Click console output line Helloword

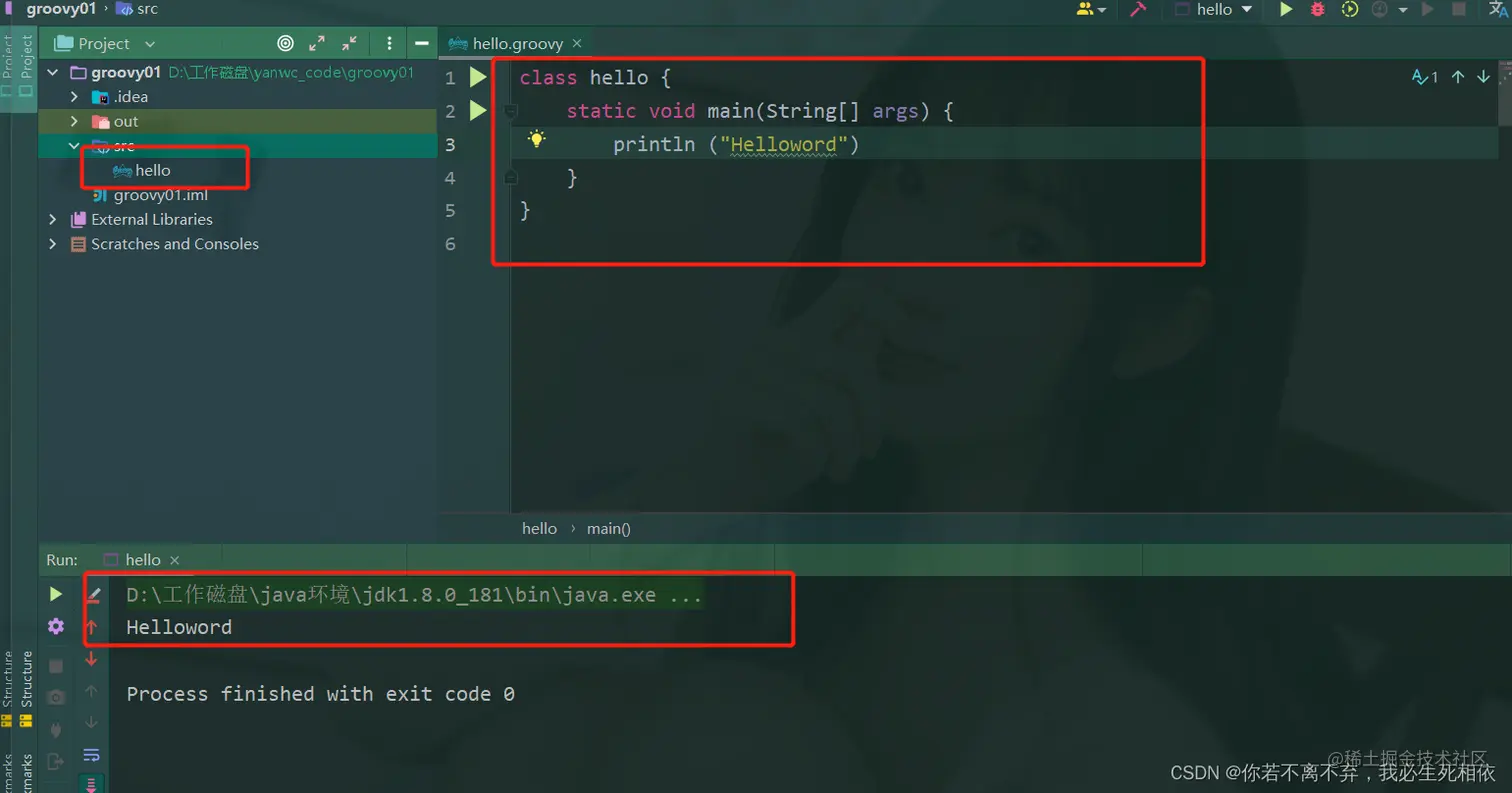[179, 627]
